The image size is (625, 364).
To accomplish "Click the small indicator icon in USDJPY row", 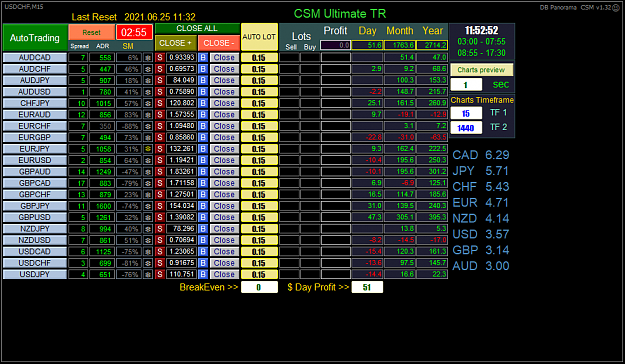I will 148,274.
